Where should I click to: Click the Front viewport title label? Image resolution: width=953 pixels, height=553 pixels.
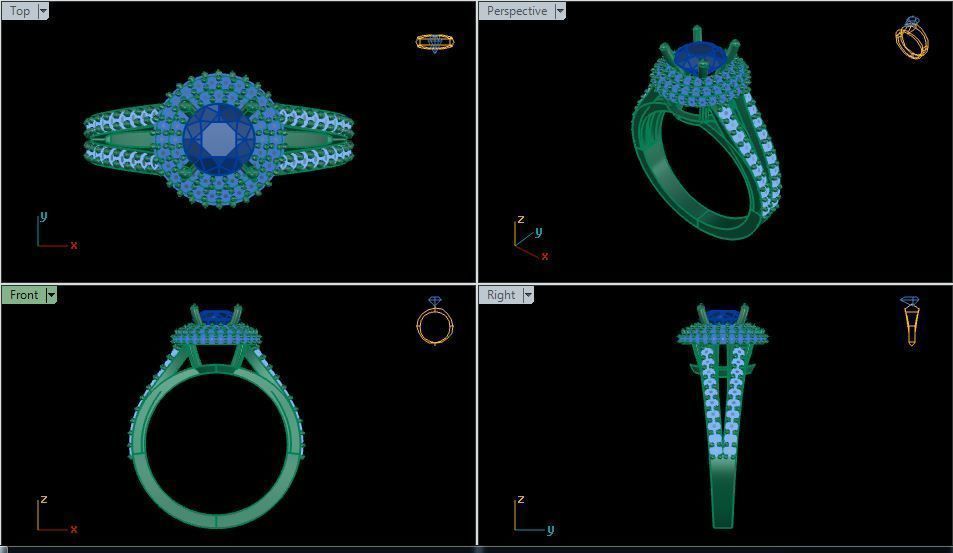(x=24, y=295)
